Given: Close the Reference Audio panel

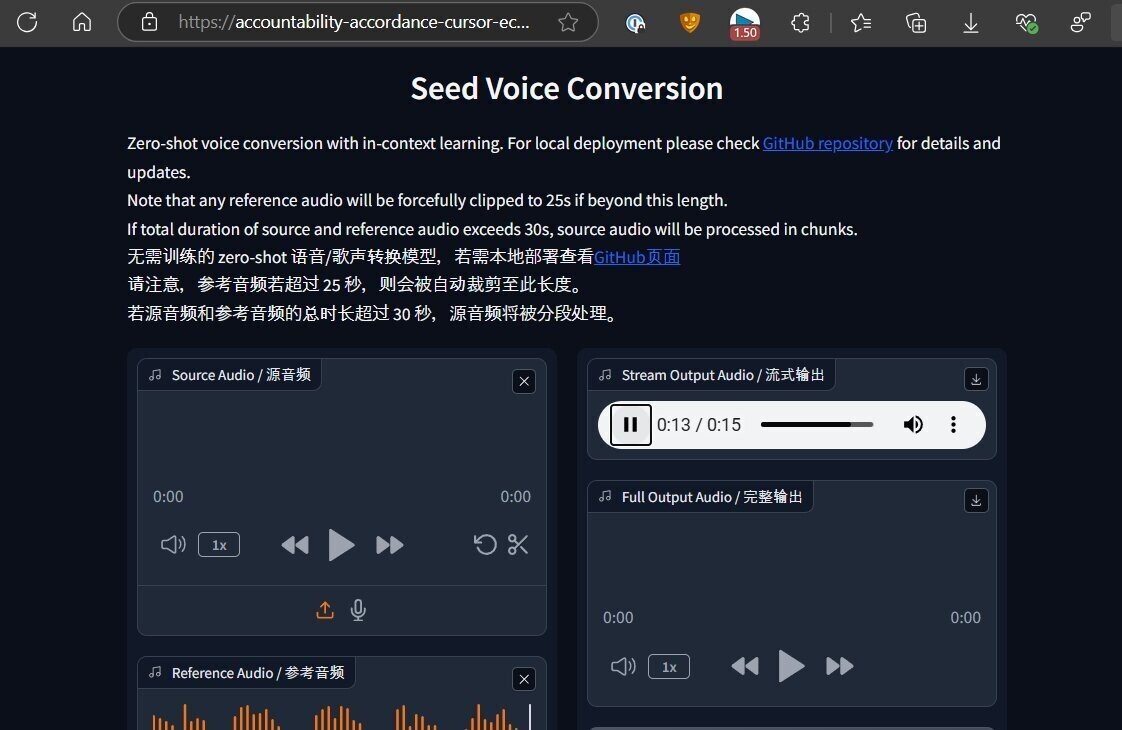Looking at the screenshot, I should pos(524,679).
